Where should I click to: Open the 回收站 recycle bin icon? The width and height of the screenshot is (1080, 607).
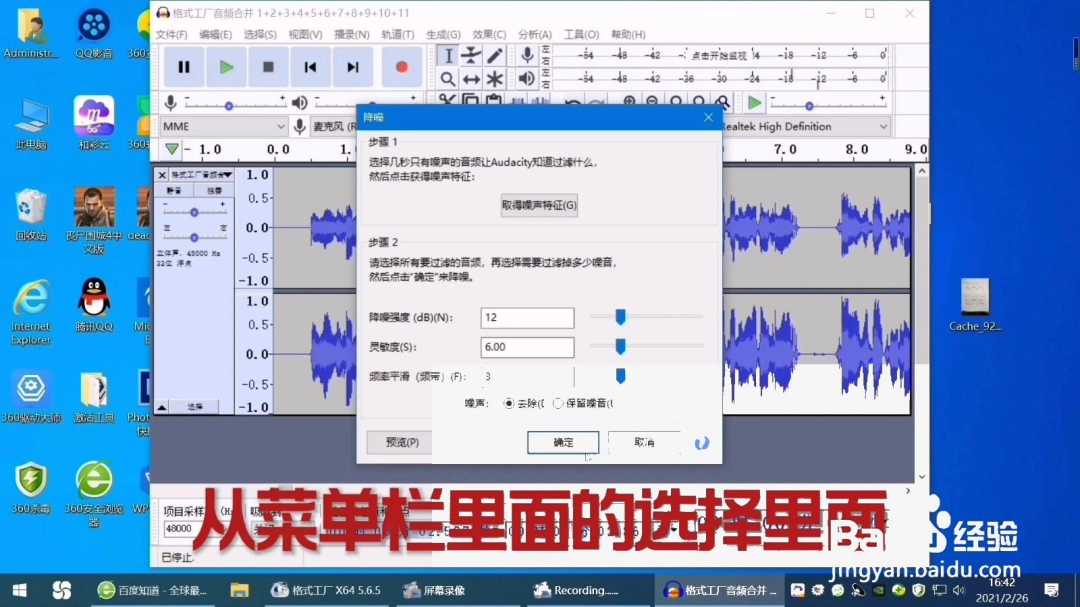tap(31, 214)
